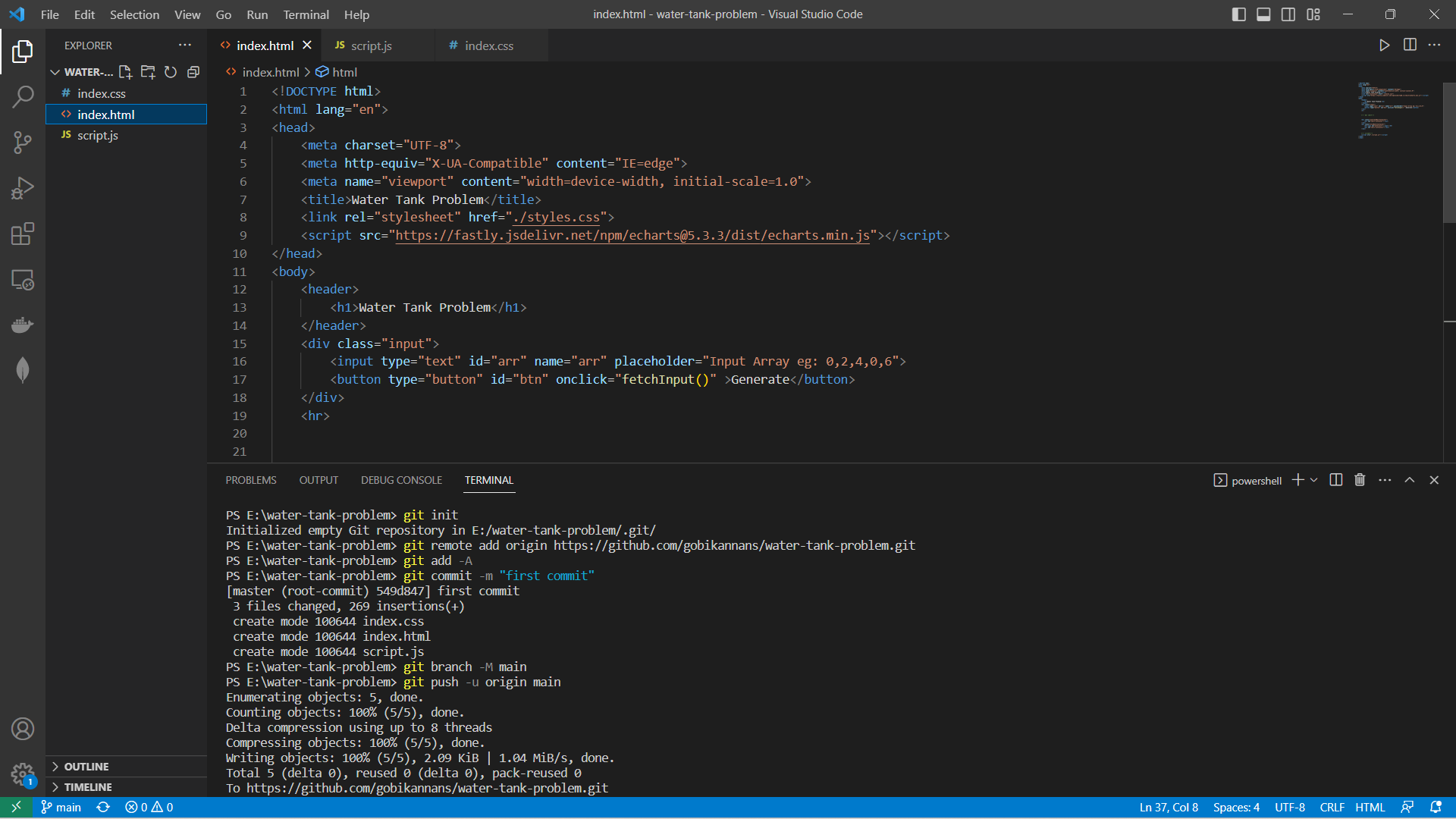Toggle the panel visibility
The height and width of the screenshot is (819, 1456).
(1263, 14)
